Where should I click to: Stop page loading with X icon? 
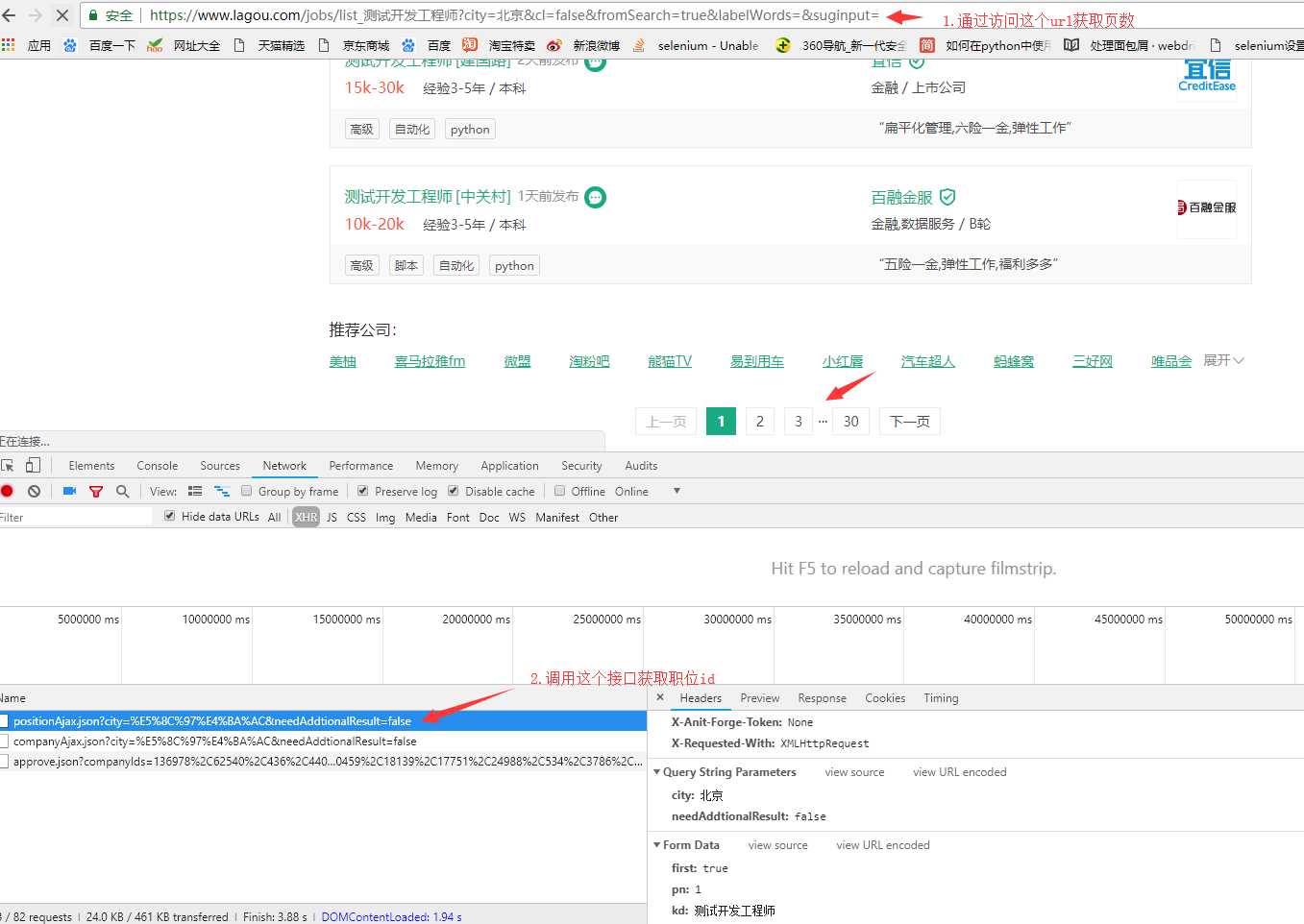click(62, 15)
